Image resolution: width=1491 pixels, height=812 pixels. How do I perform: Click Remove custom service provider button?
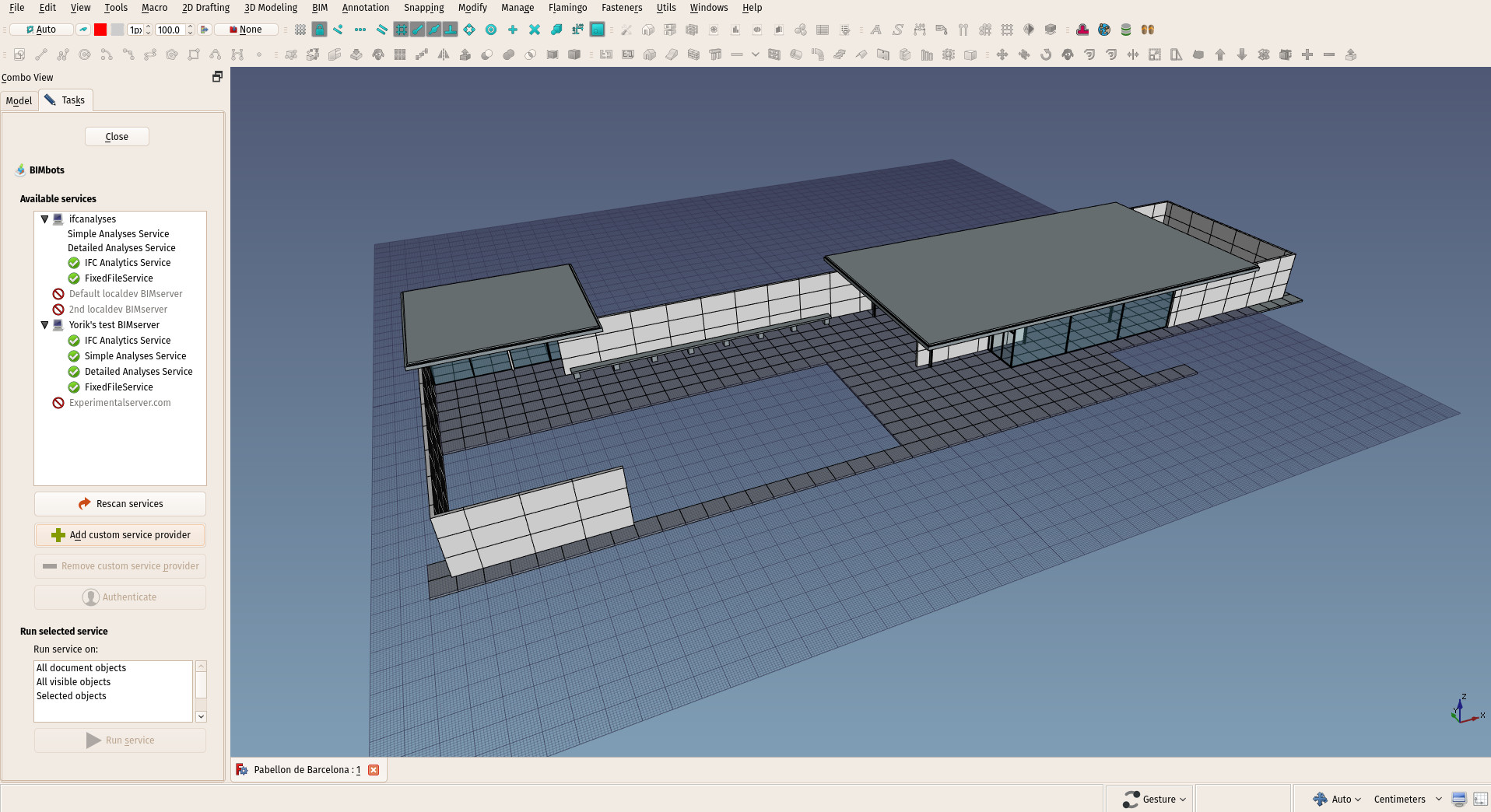tap(120, 566)
